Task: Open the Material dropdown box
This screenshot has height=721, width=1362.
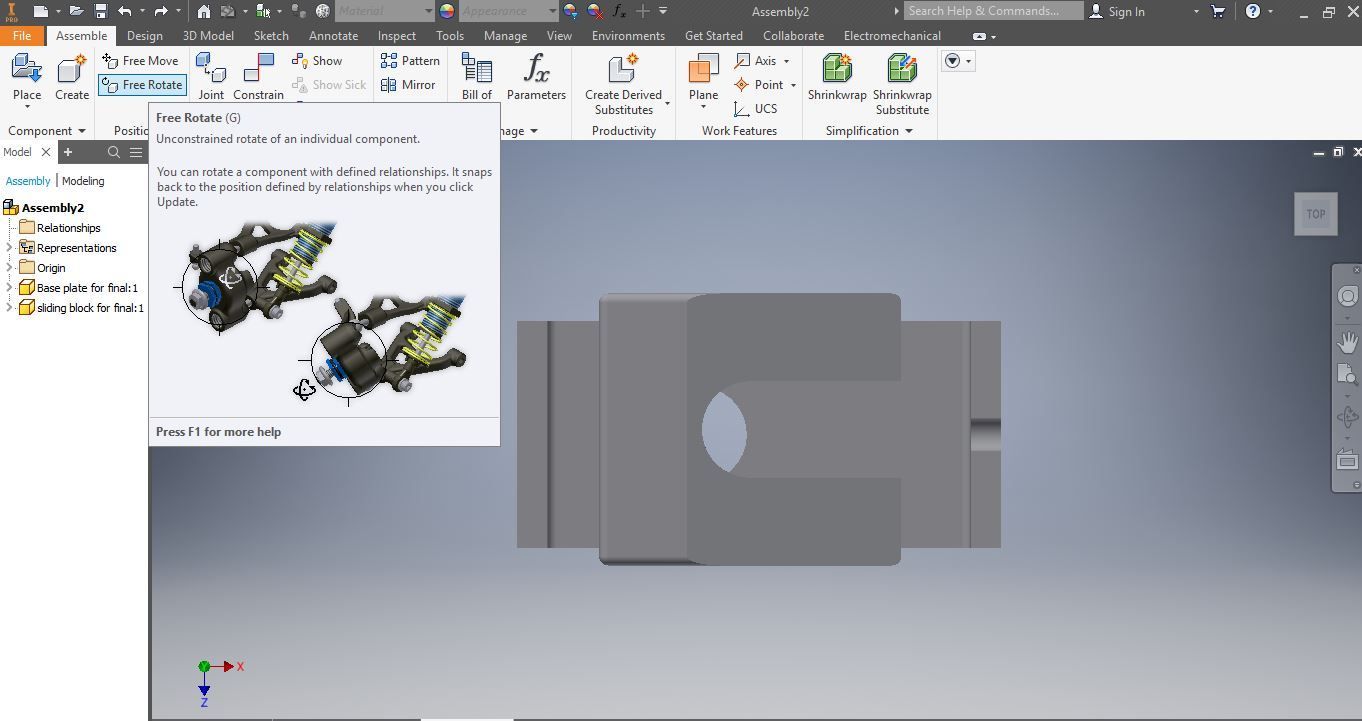Action: click(384, 11)
